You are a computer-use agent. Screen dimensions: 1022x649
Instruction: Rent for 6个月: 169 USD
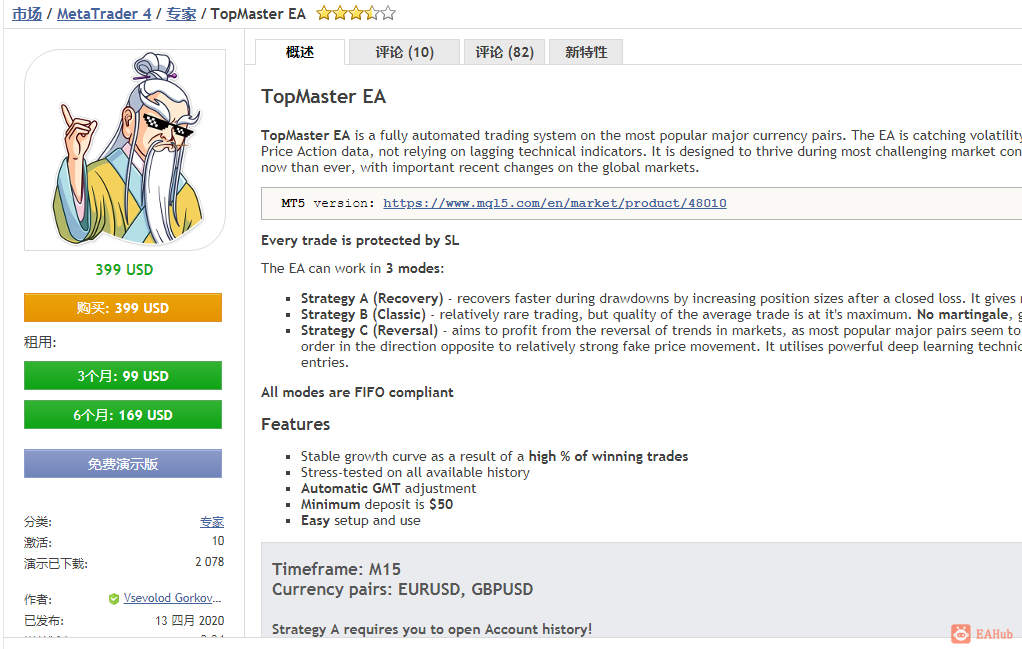pyautogui.click(x=123, y=415)
